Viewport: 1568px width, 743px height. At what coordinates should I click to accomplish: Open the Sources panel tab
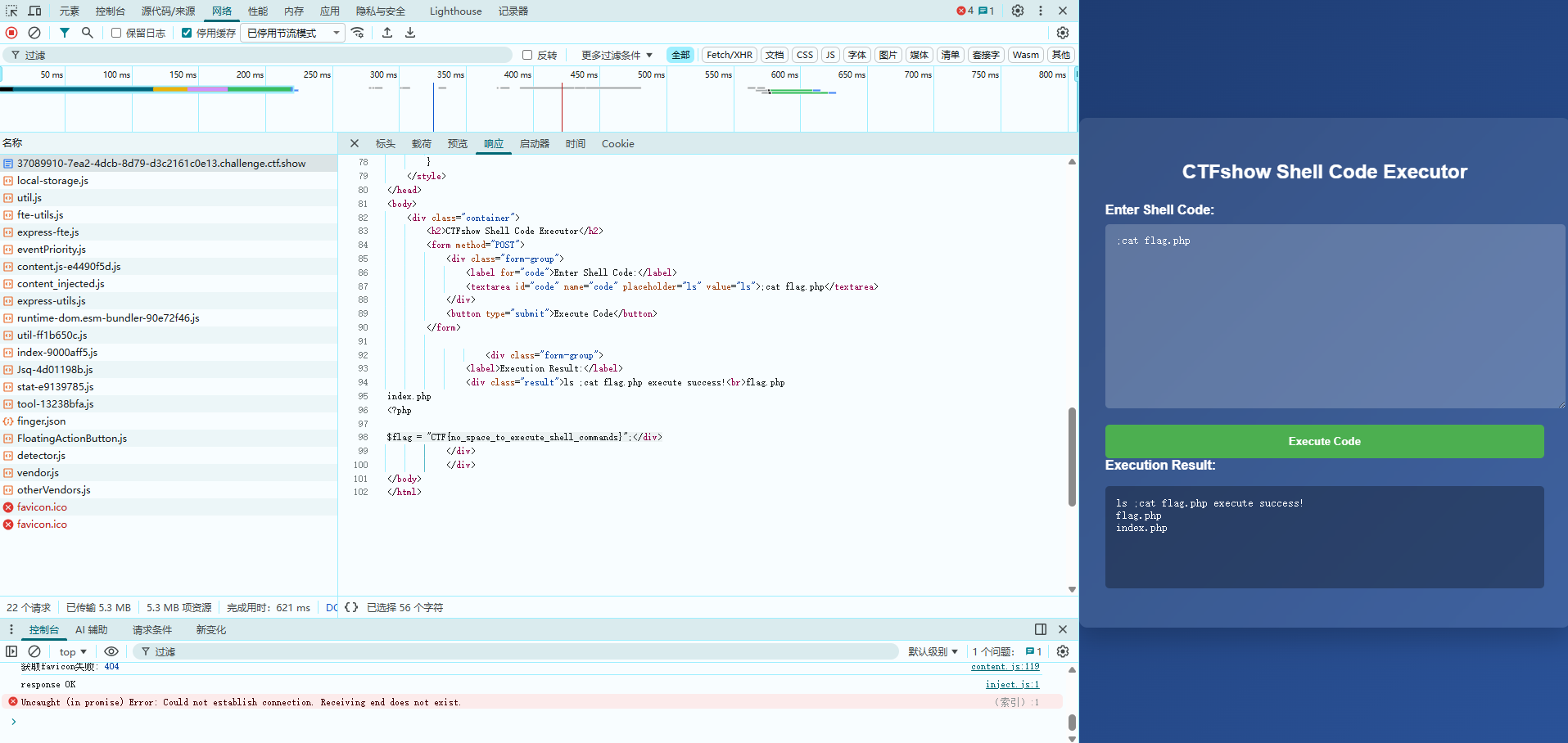pyautogui.click(x=168, y=11)
